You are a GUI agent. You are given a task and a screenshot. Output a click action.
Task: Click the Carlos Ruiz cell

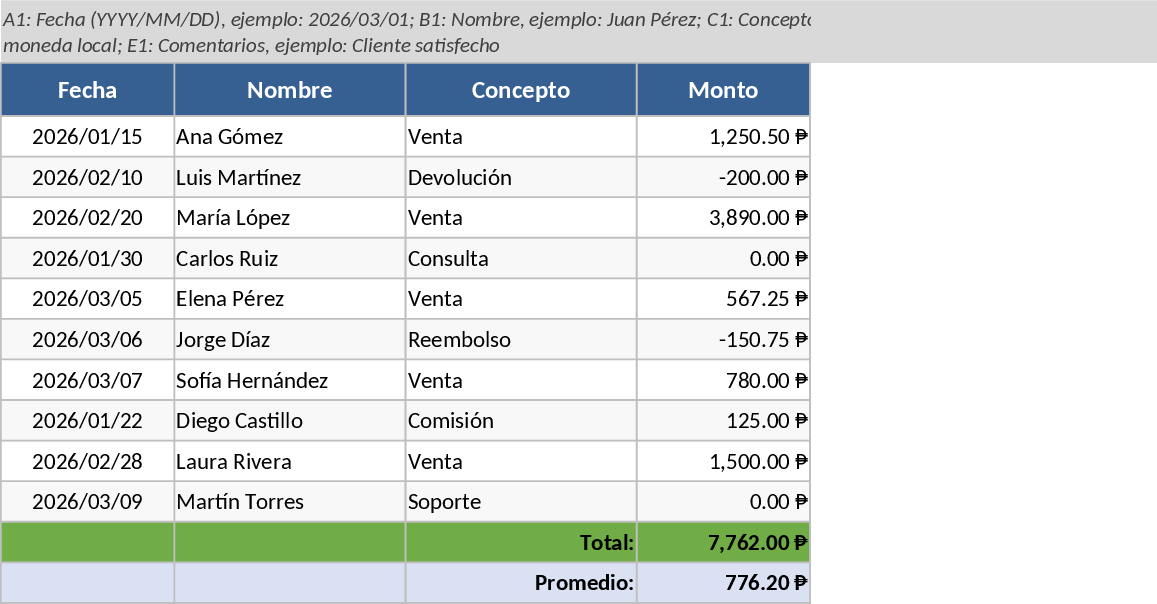point(289,259)
